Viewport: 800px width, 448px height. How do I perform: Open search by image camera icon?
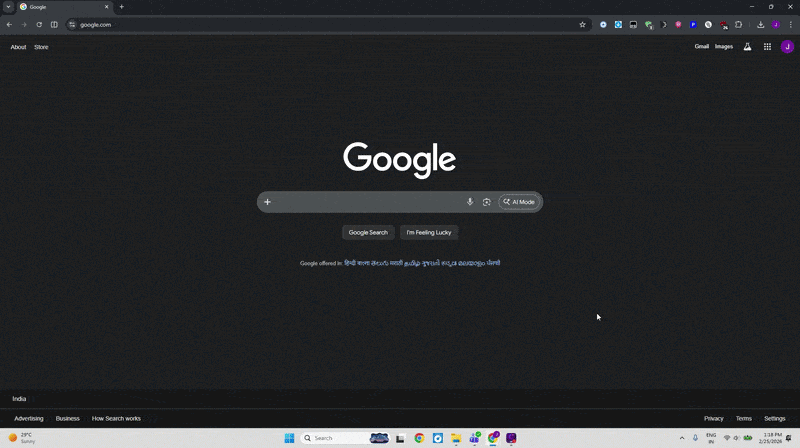click(x=487, y=202)
